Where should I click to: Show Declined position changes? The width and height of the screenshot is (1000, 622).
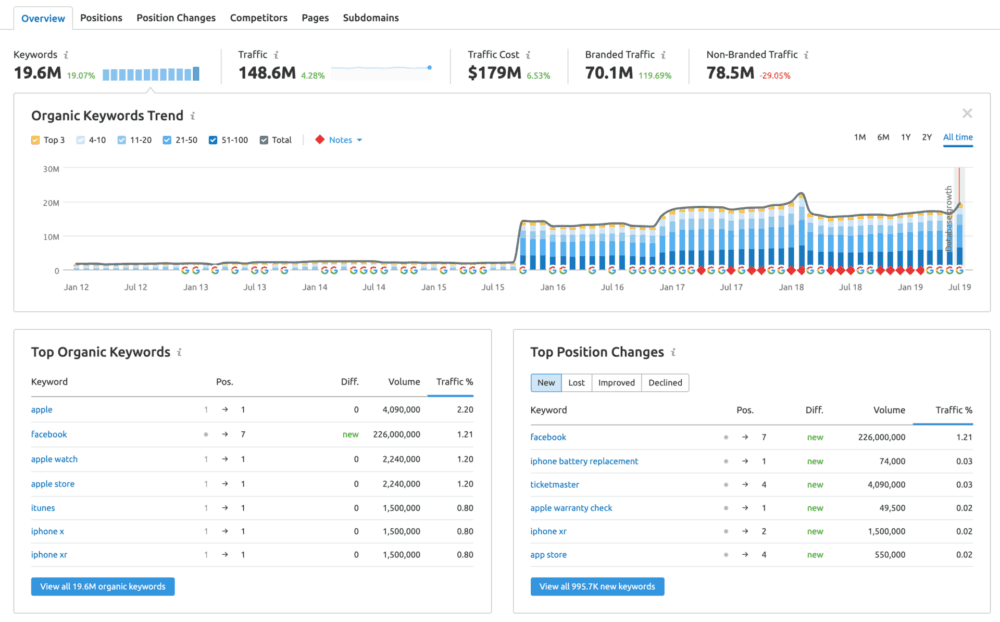pos(665,383)
